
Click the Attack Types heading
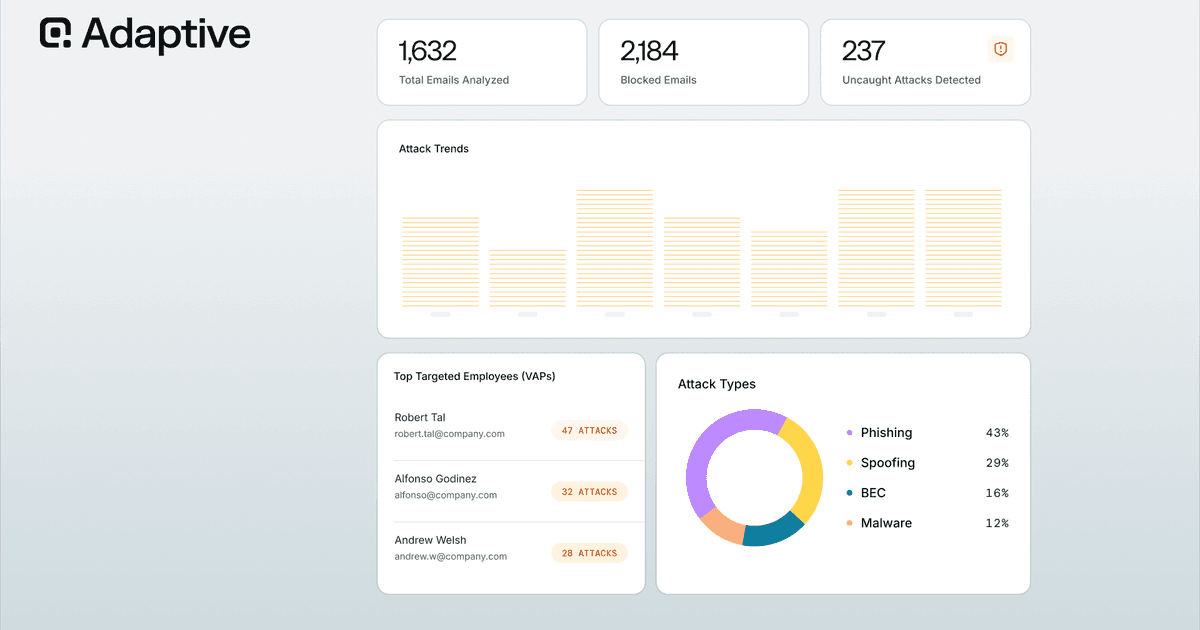click(717, 384)
